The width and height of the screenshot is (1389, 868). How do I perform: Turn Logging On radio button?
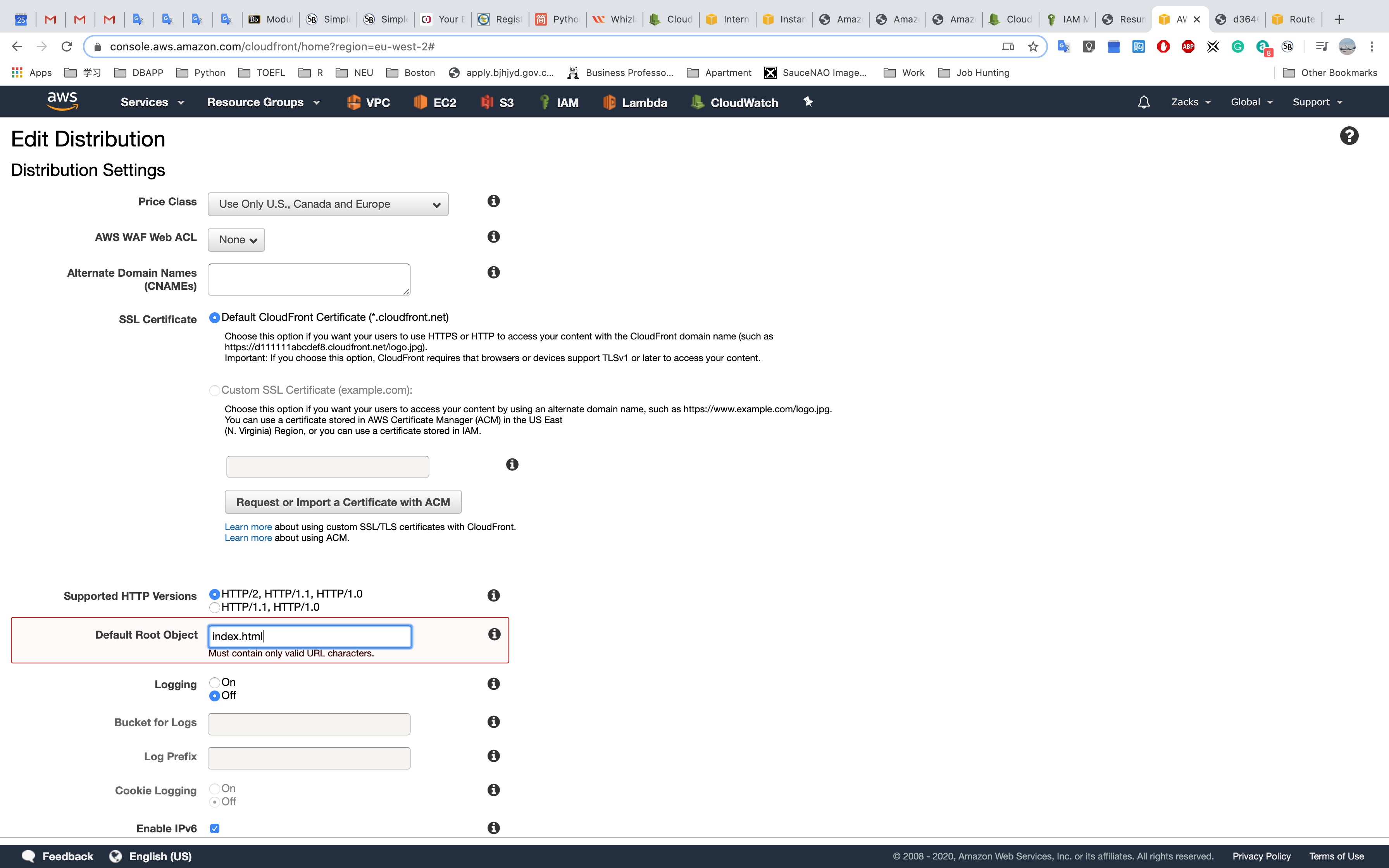pos(215,682)
